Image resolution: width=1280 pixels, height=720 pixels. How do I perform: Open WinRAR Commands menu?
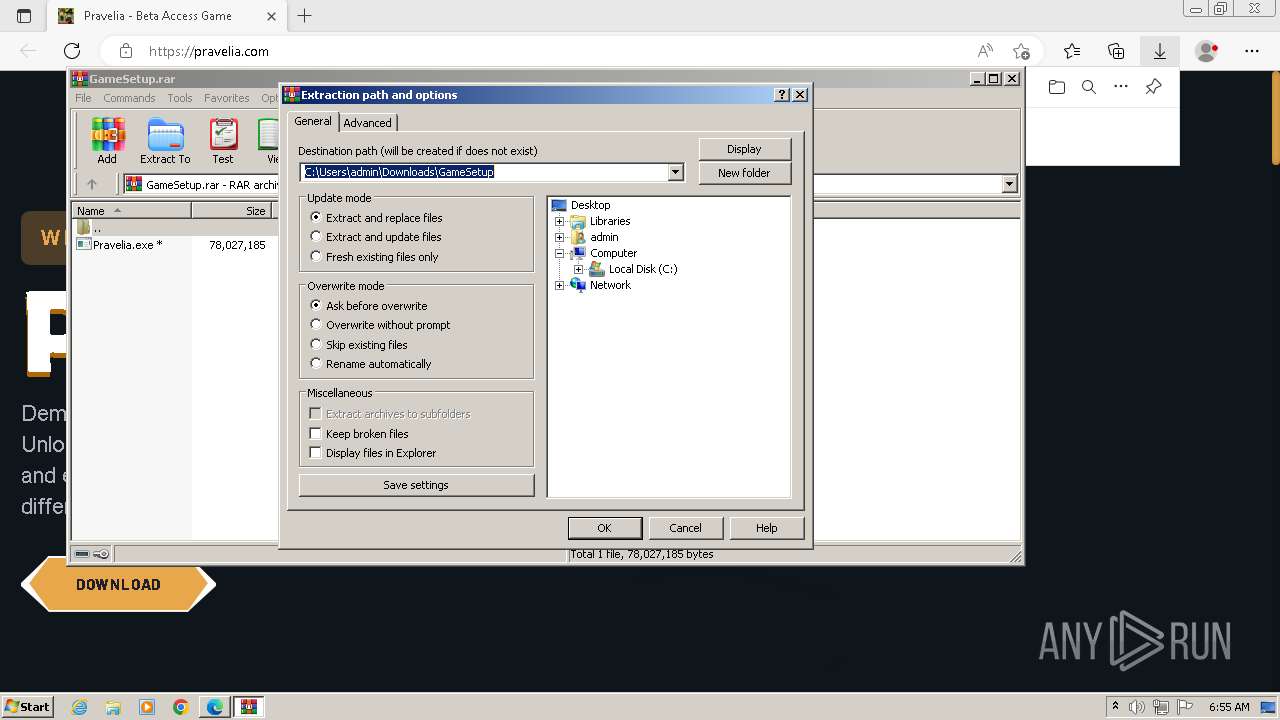129,98
